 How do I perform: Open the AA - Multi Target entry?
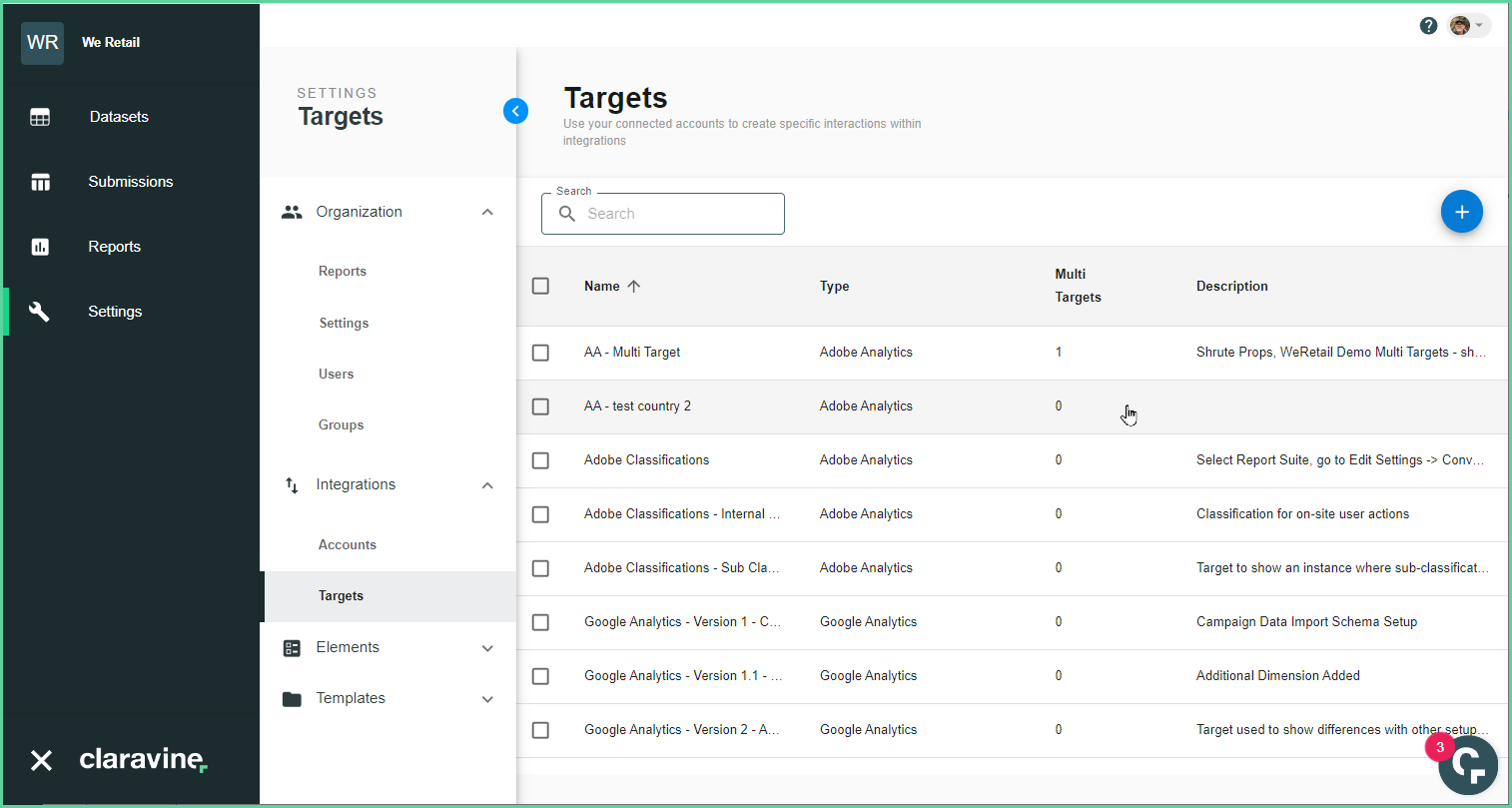632,353
